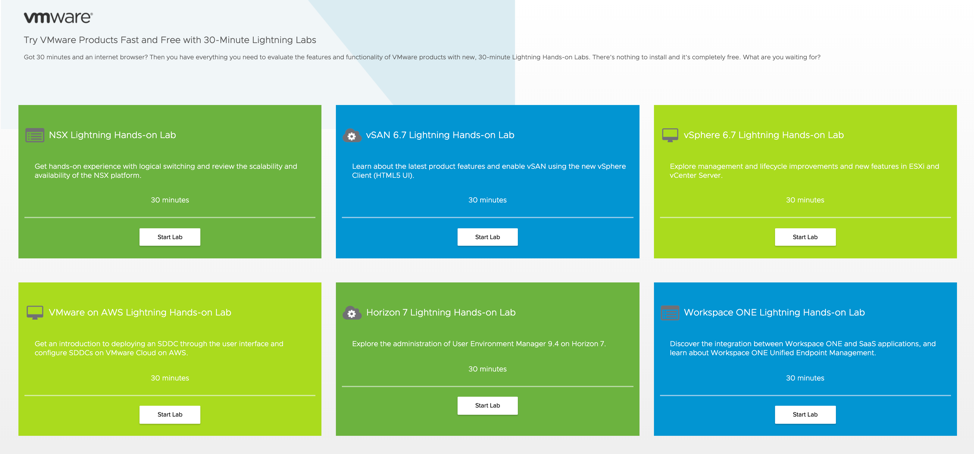Viewport: 974px width, 454px height.
Task: Start the NSX Lightning lab
Action: [x=170, y=237]
